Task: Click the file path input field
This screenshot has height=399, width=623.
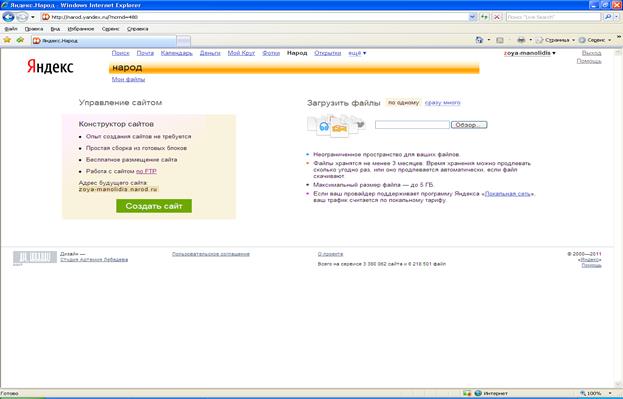Action: click(x=412, y=124)
